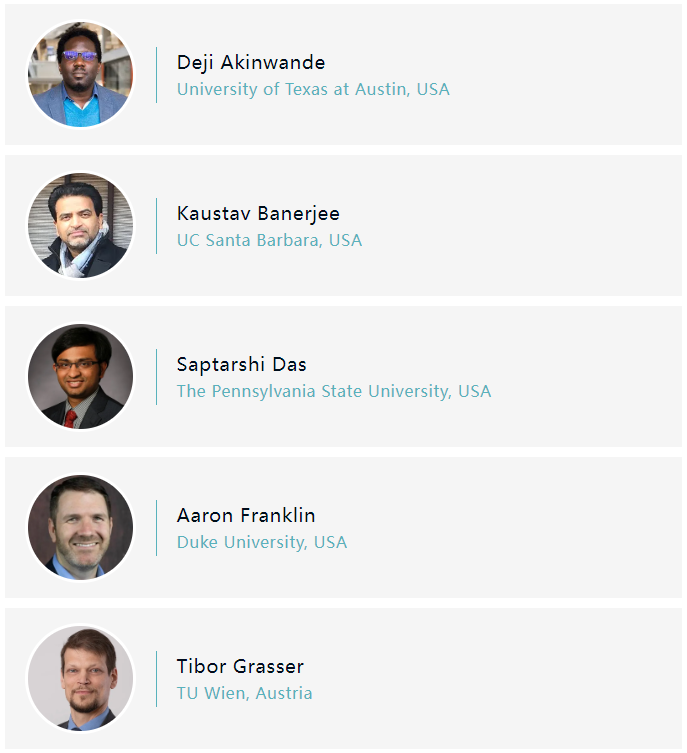Click The Pennsylvania State University, USA
This screenshot has height=753, width=687.
click(334, 391)
